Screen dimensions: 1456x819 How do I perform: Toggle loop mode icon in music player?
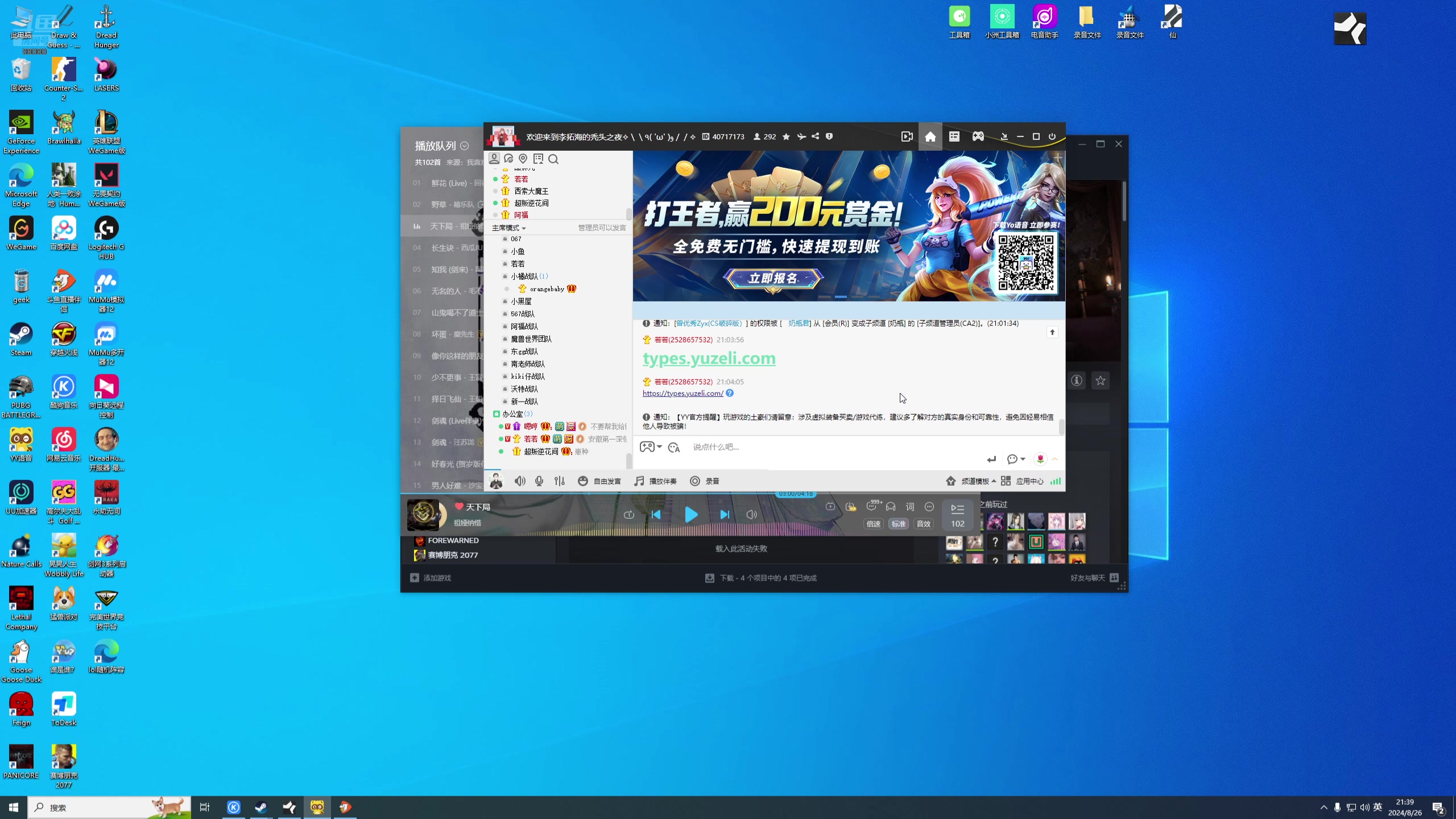pyautogui.click(x=628, y=515)
